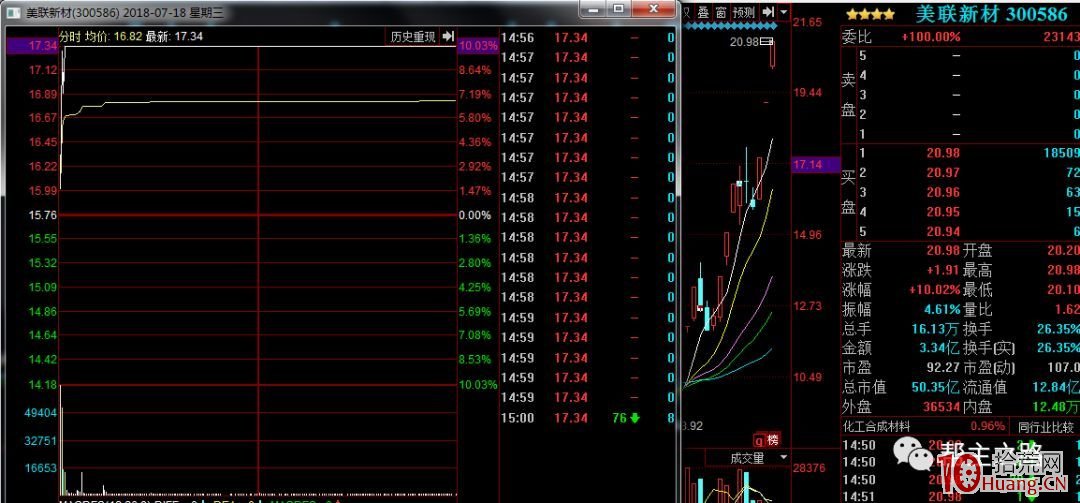The height and width of the screenshot is (503, 1080).
Task: Click the 15.76 previous close label
Action: click(42, 215)
